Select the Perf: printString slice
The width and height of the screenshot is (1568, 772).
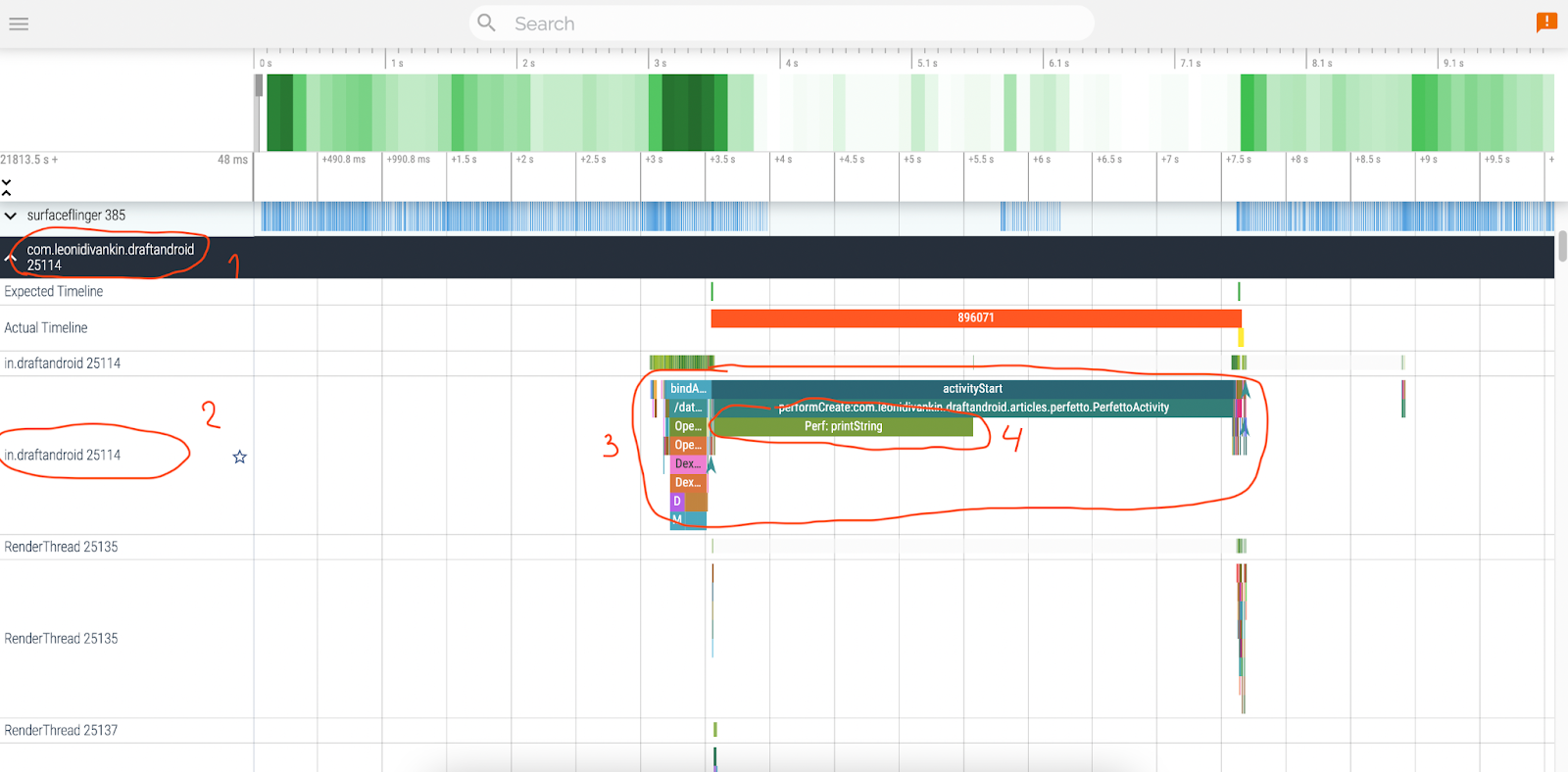843,426
